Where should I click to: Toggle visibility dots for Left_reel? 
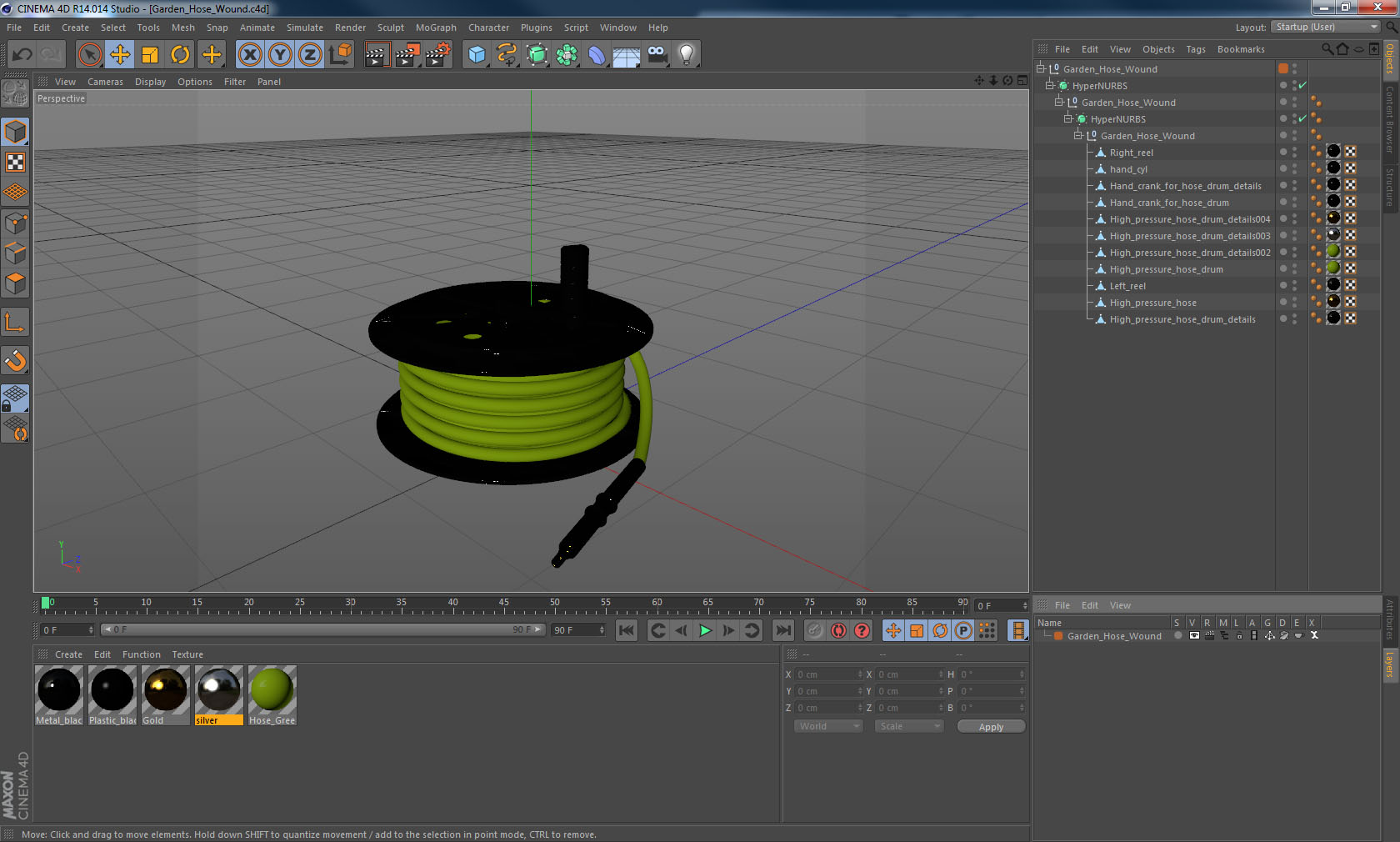click(x=1294, y=286)
